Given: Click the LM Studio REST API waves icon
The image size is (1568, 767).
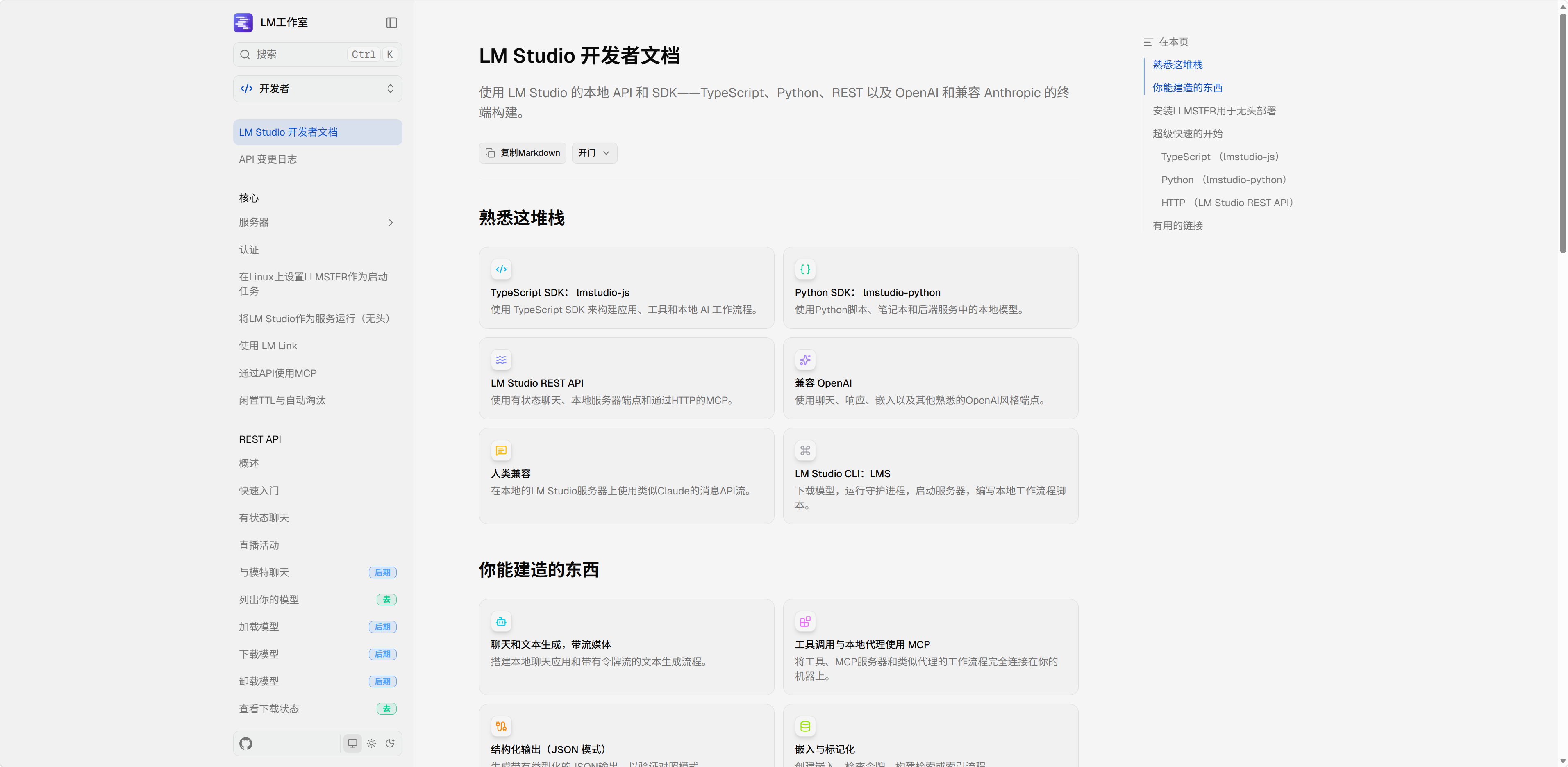Looking at the screenshot, I should 501,360.
